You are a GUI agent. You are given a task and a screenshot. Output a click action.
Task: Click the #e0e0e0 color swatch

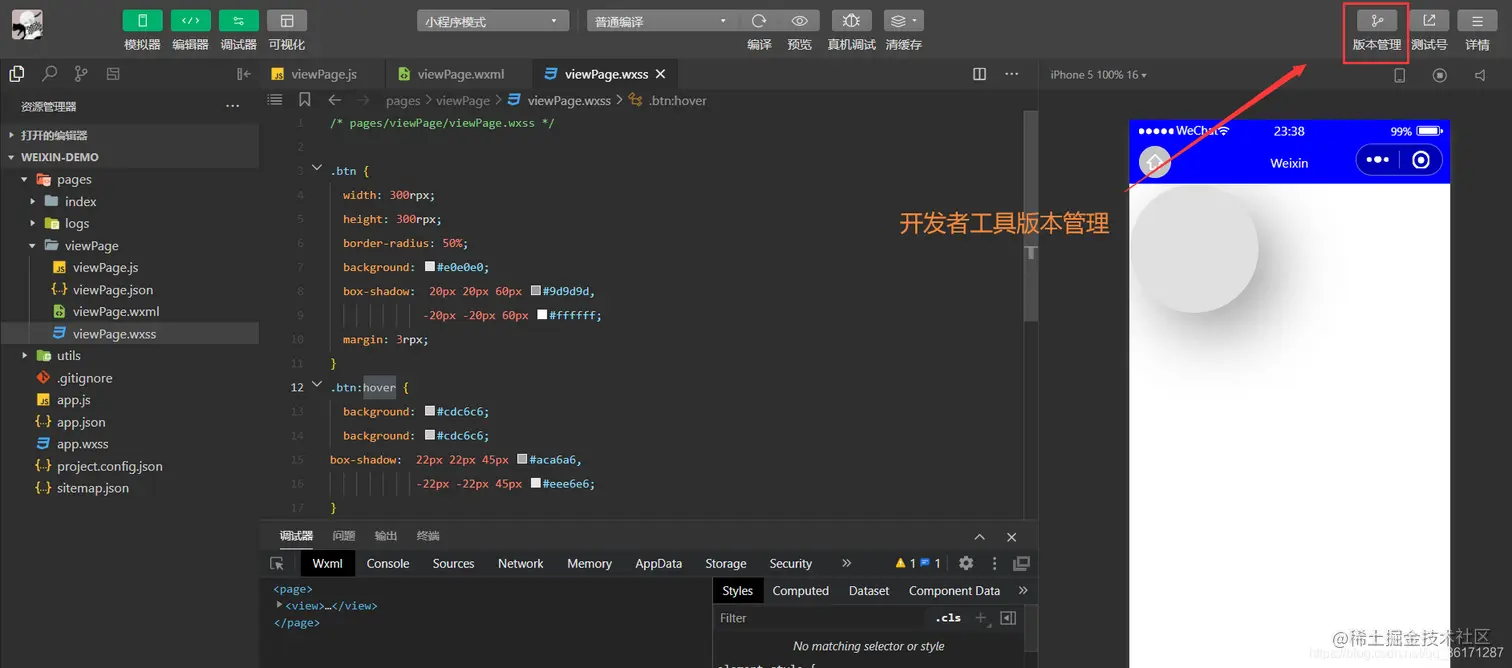[x=430, y=267]
